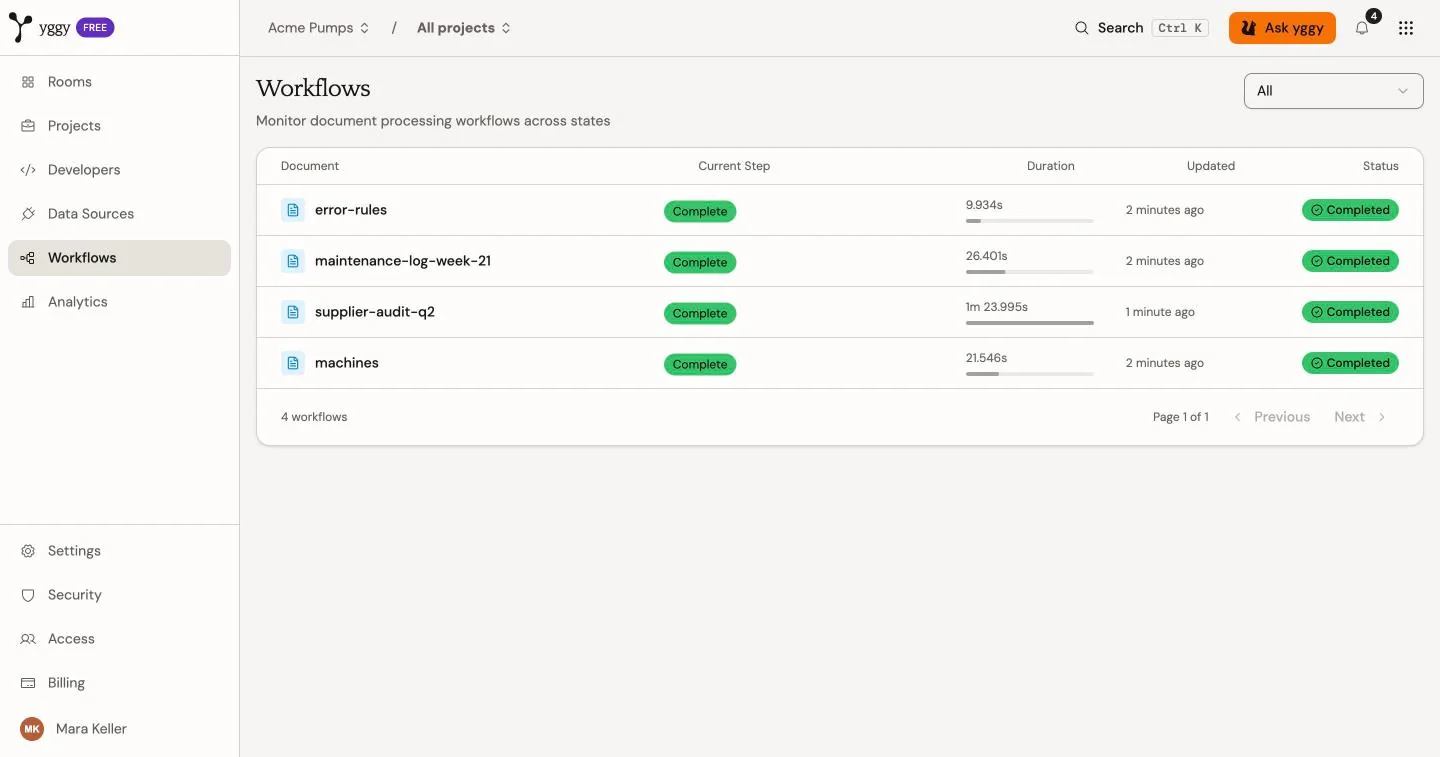Open notifications bell icon
This screenshot has width=1440, height=757.
click(1362, 28)
